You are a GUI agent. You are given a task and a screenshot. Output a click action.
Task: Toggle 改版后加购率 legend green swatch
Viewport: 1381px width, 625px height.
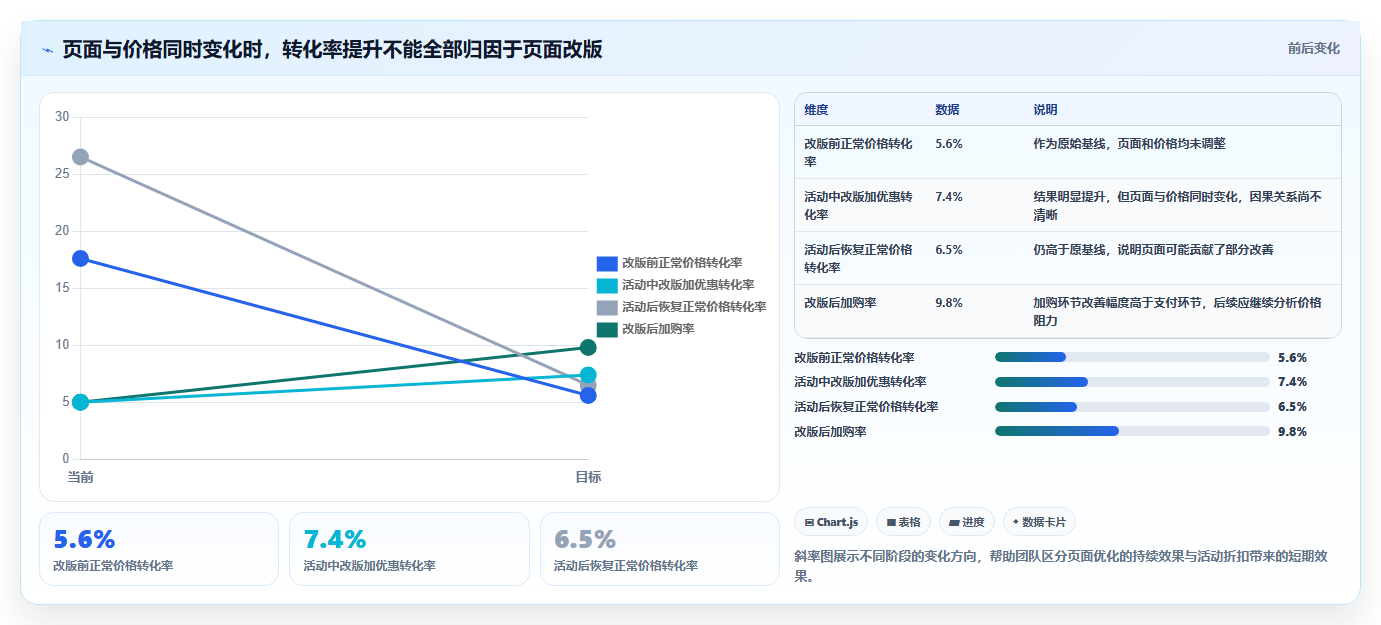click(x=607, y=330)
